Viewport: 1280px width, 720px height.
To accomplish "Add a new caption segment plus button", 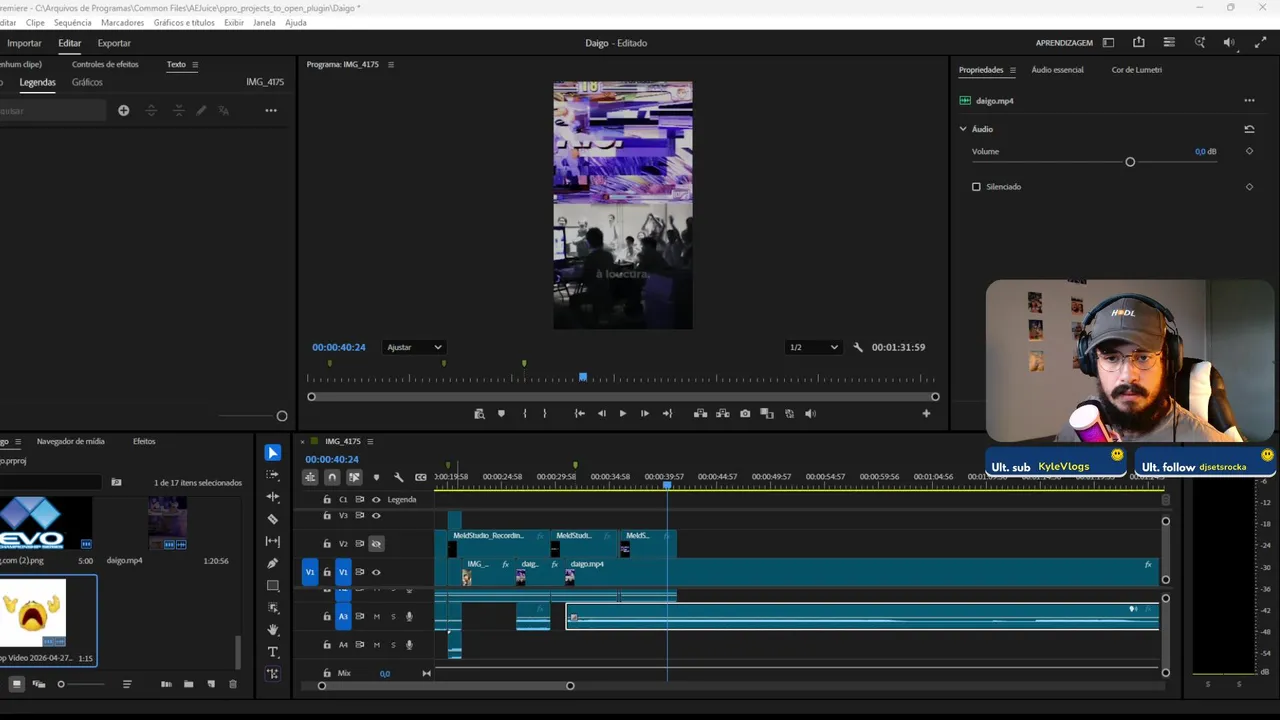I will (124, 110).
